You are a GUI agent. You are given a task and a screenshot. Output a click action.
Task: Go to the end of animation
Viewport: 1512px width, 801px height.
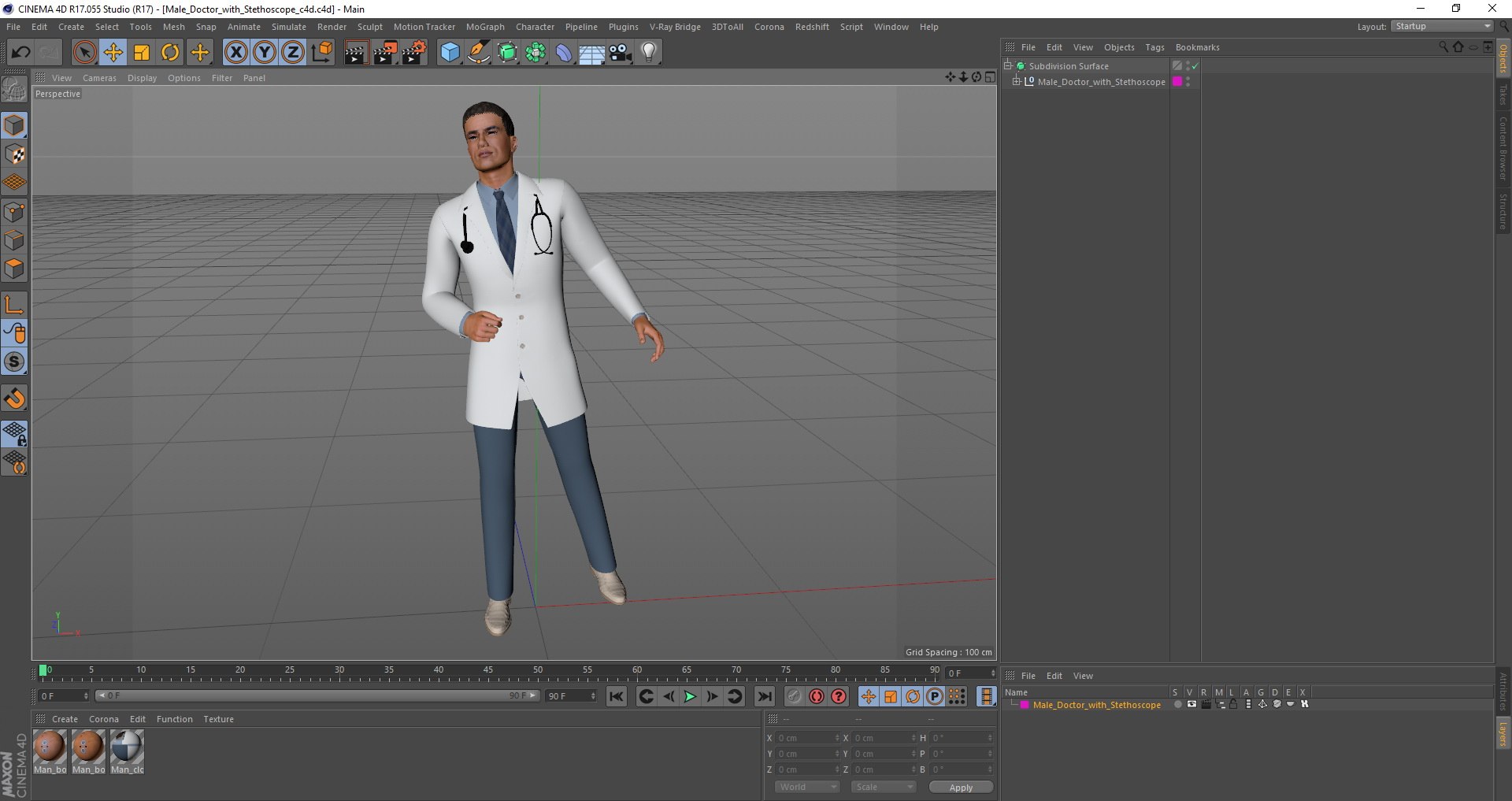coord(764,696)
